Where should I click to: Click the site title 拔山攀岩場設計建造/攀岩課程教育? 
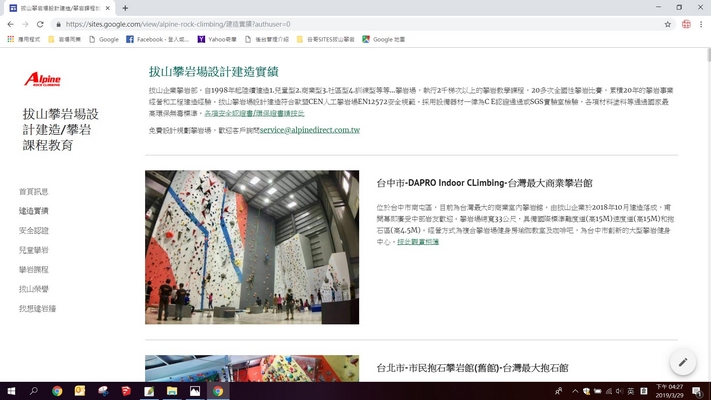(x=61, y=130)
